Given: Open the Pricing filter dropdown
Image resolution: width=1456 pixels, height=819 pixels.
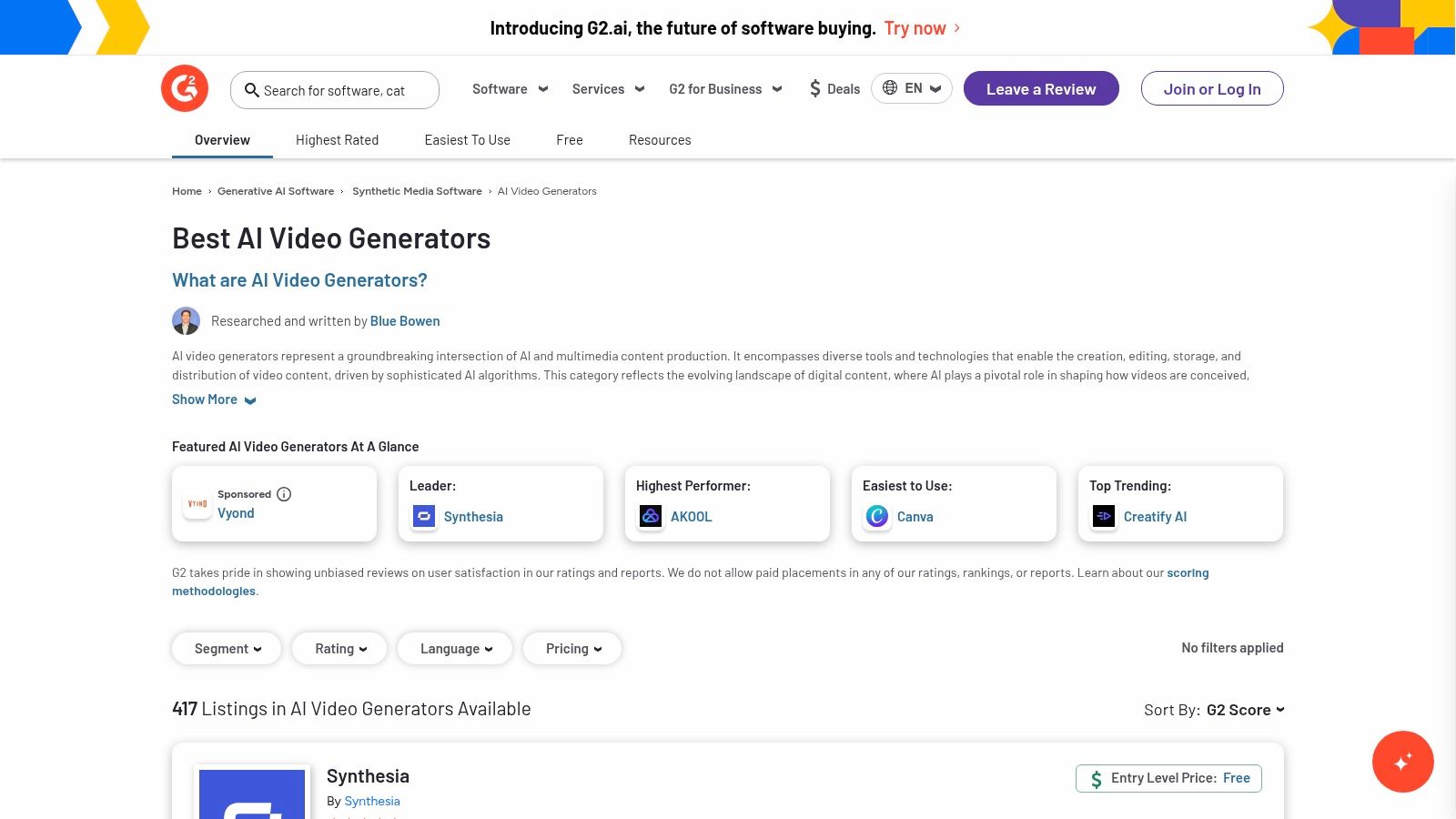Looking at the screenshot, I should click(571, 648).
